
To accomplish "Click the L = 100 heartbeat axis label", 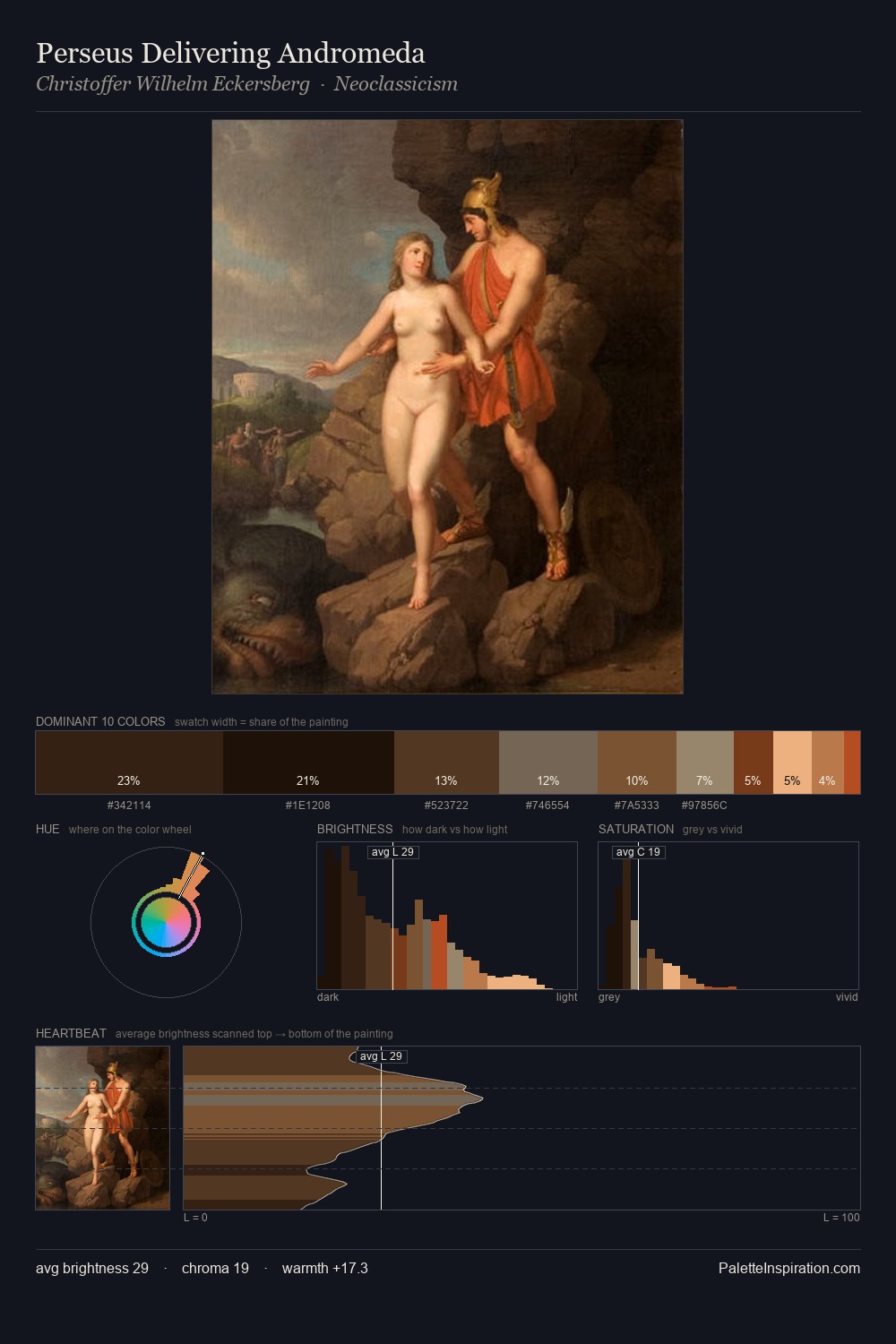I will [x=841, y=1218].
